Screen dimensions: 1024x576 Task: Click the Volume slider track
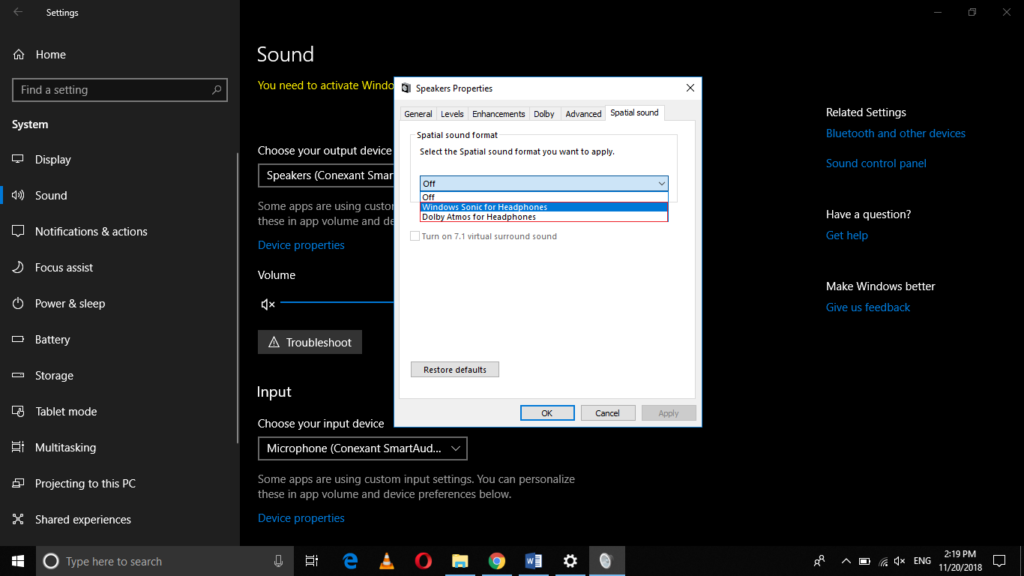pos(337,302)
